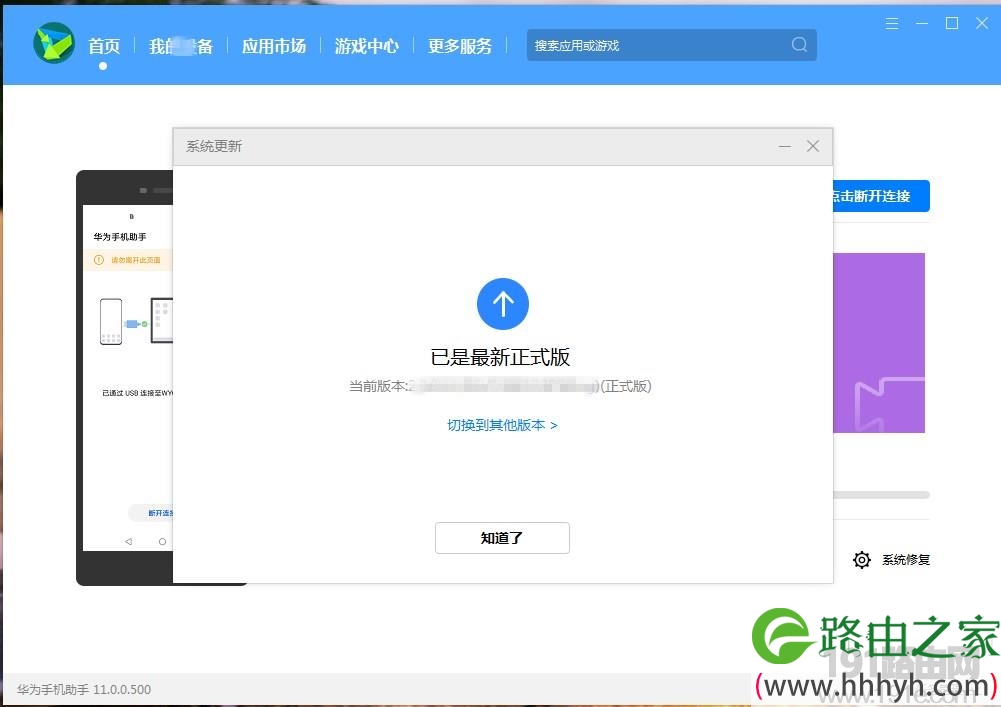The width and height of the screenshot is (1001, 707).
Task: Open the 首页 home tab
Action: pos(104,46)
